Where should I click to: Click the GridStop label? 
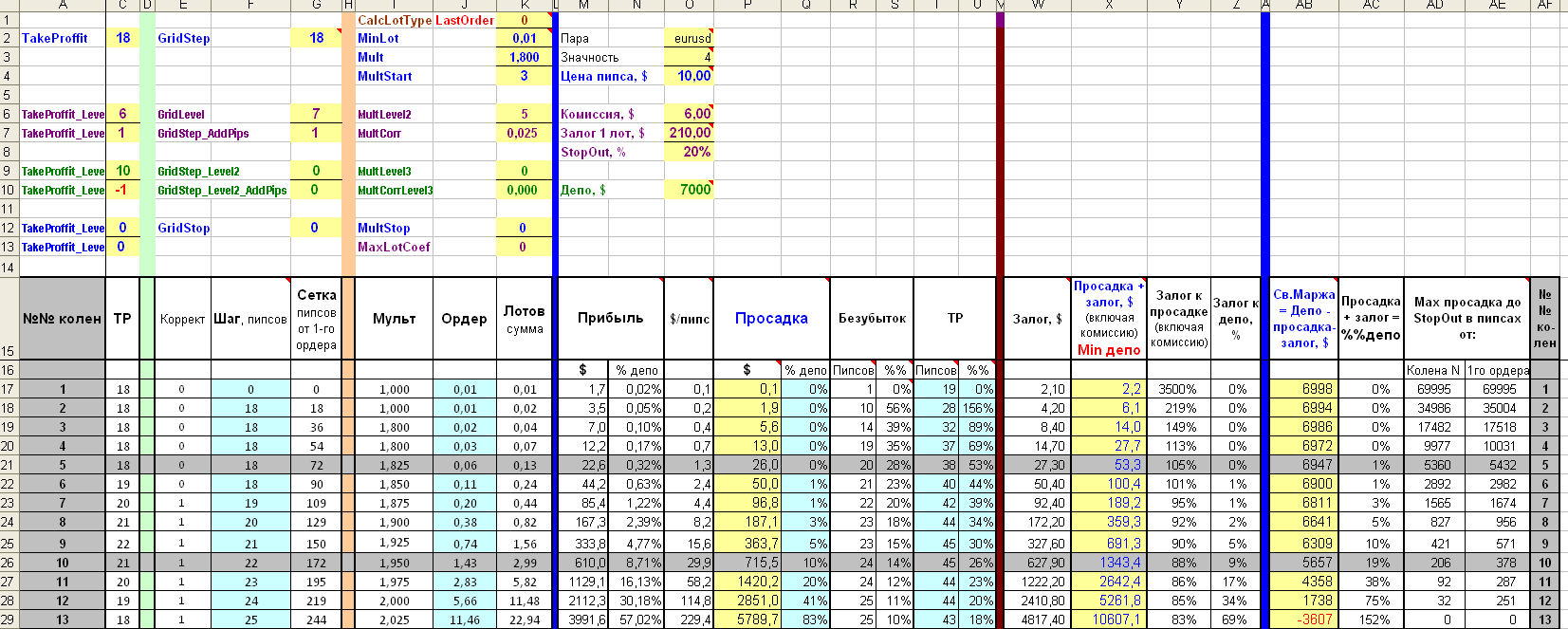coord(221,228)
